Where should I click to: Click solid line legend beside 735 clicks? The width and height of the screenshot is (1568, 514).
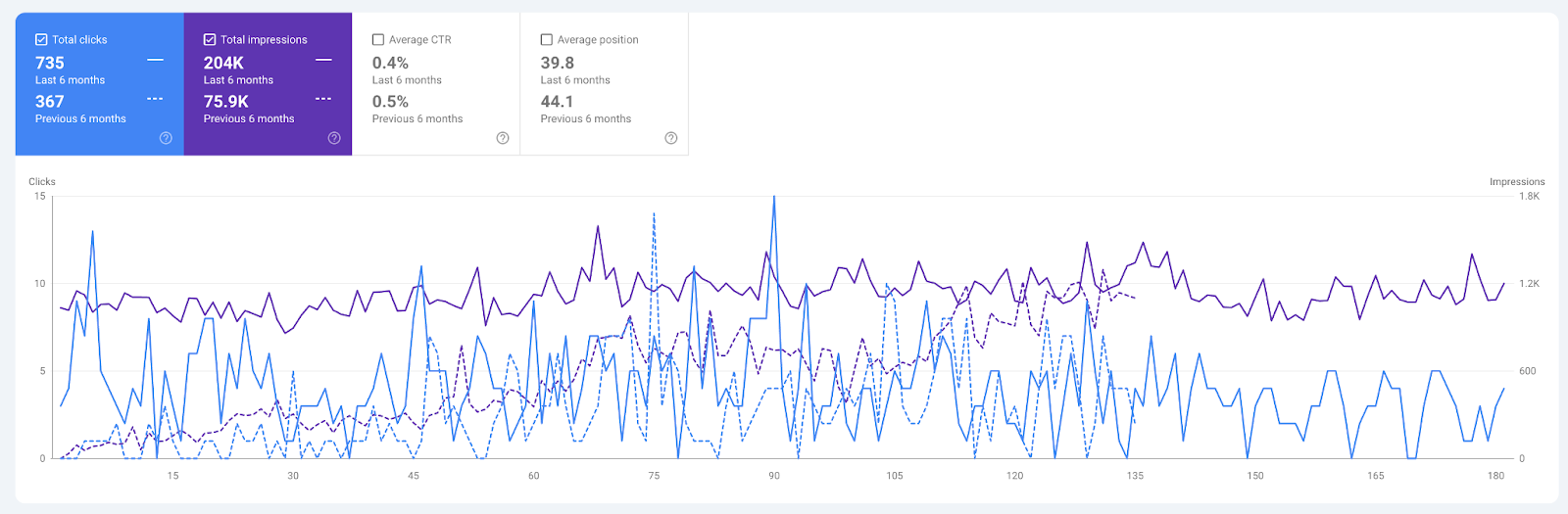point(155,61)
